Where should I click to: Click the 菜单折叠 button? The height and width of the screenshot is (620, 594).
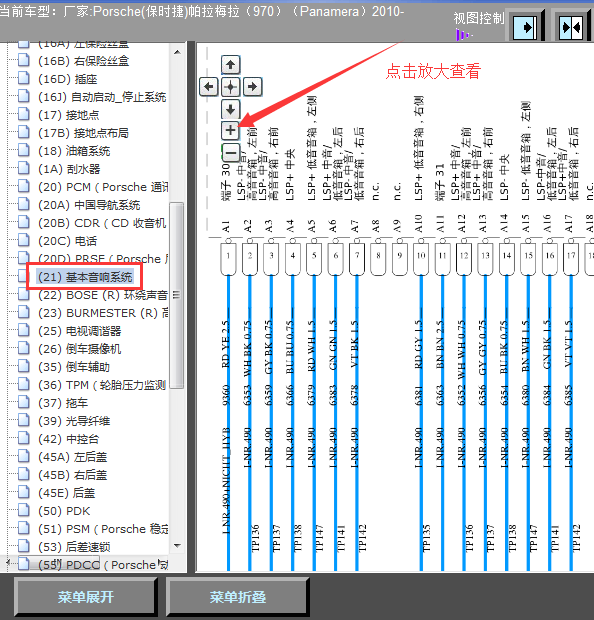coord(238,597)
